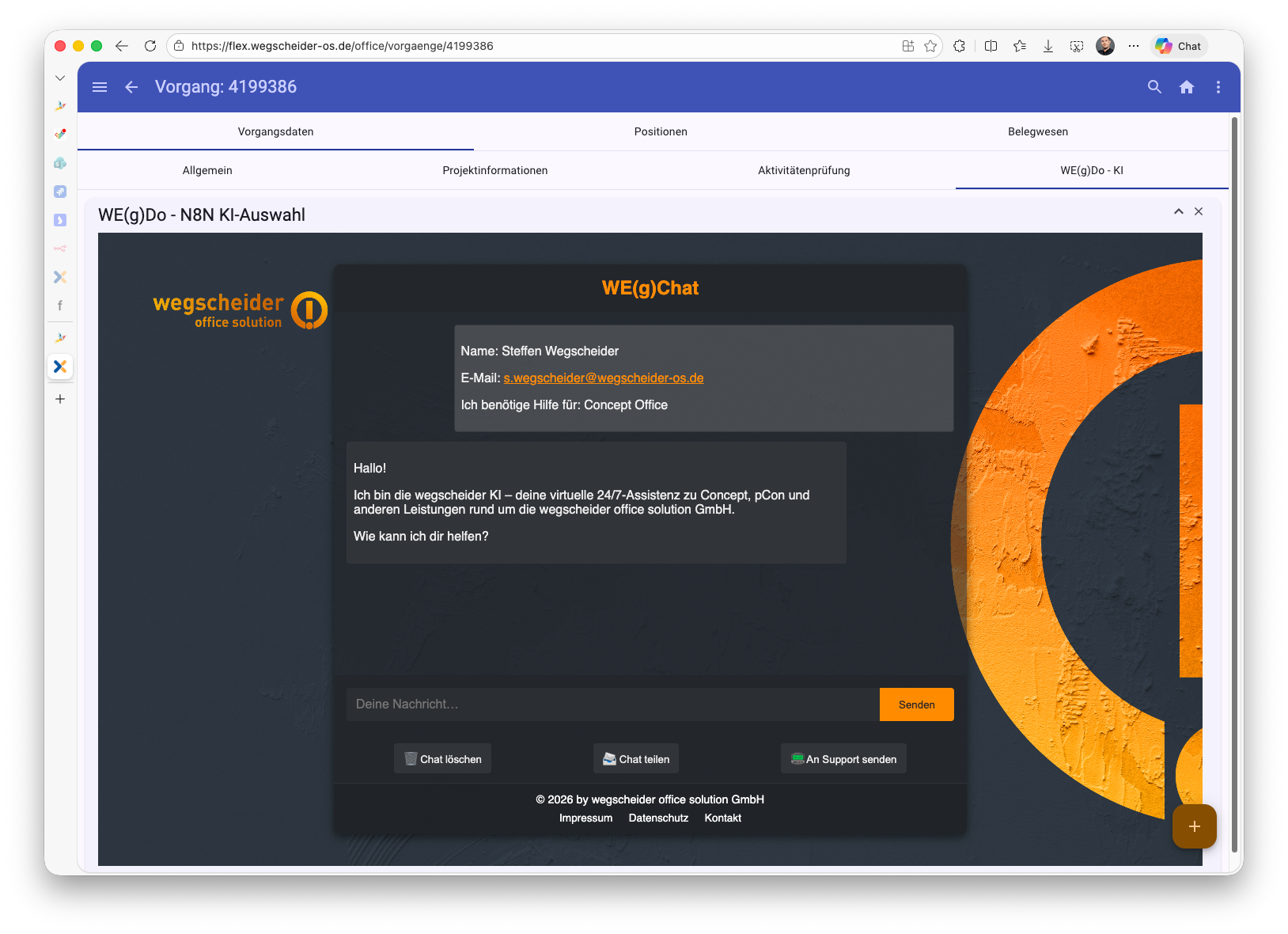Image resolution: width=1288 pixels, height=934 pixels.
Task: Open browser downloads icon
Action: [x=1047, y=46]
